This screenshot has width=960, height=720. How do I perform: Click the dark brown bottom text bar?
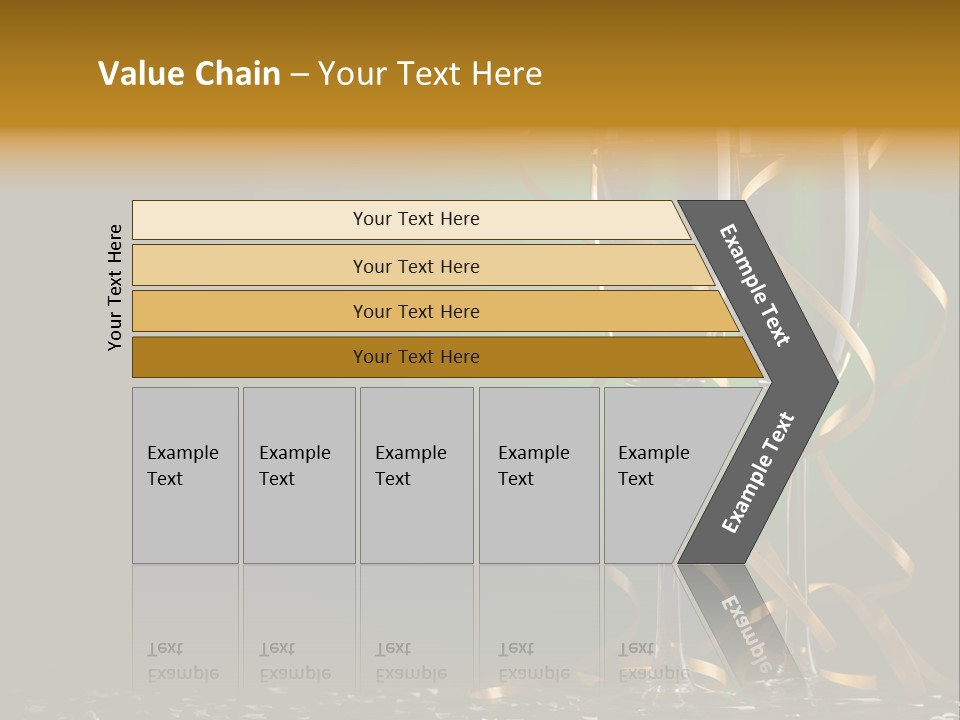tap(415, 357)
